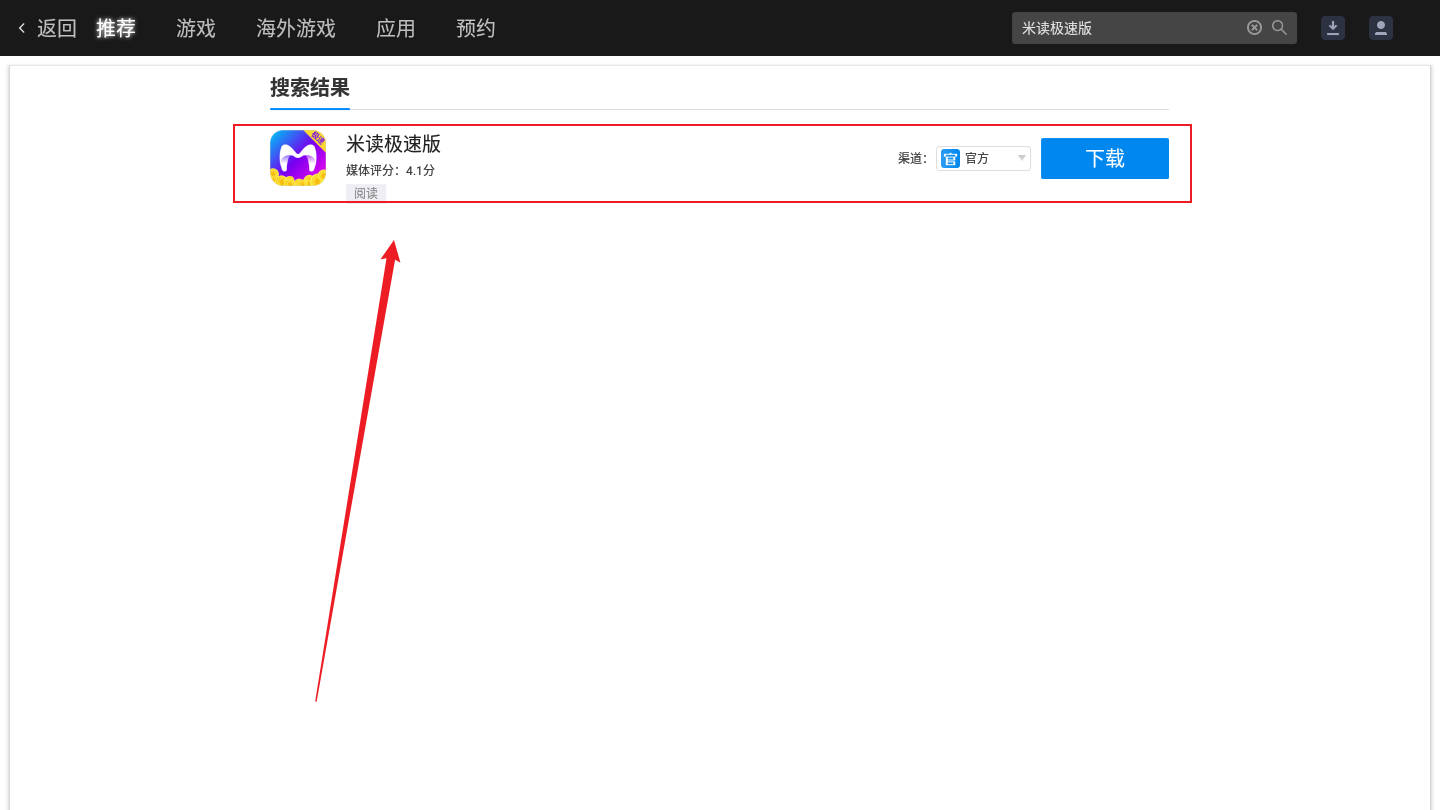Click the 媒体评分：4.1分 rating text
Image resolution: width=1440 pixels, height=810 pixels.
click(390, 170)
